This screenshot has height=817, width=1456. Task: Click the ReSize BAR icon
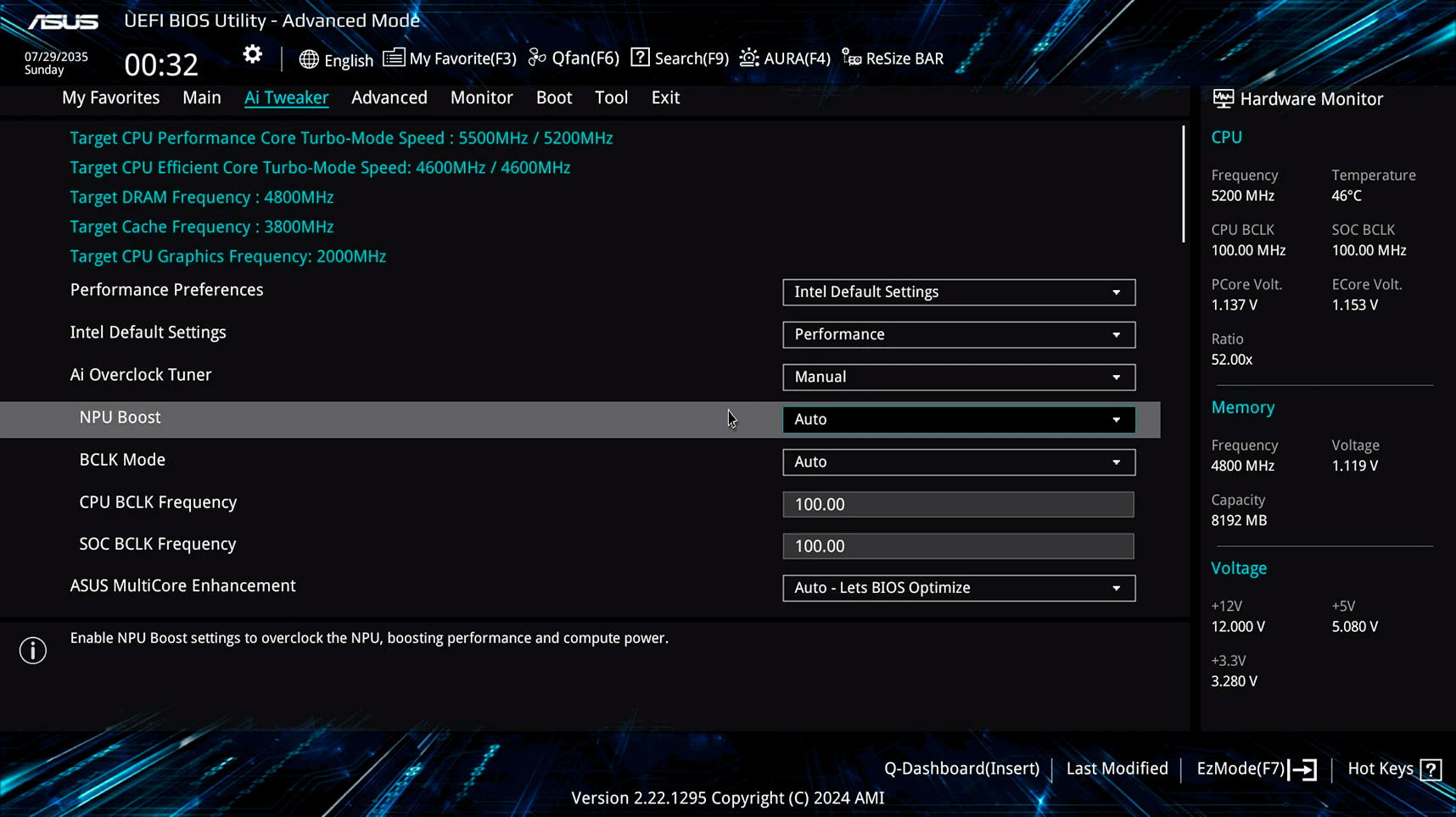(852, 58)
